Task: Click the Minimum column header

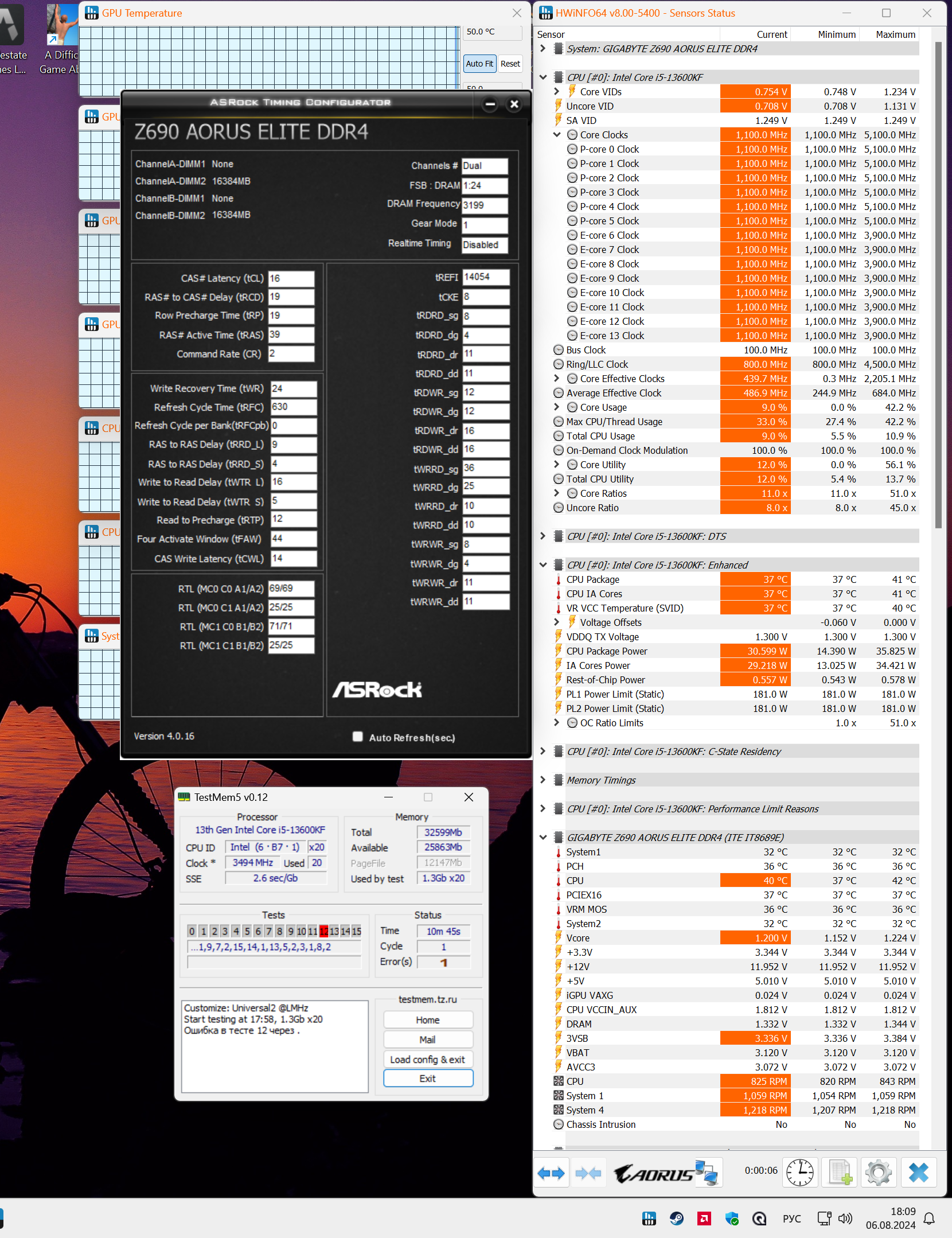Action: [x=824, y=34]
